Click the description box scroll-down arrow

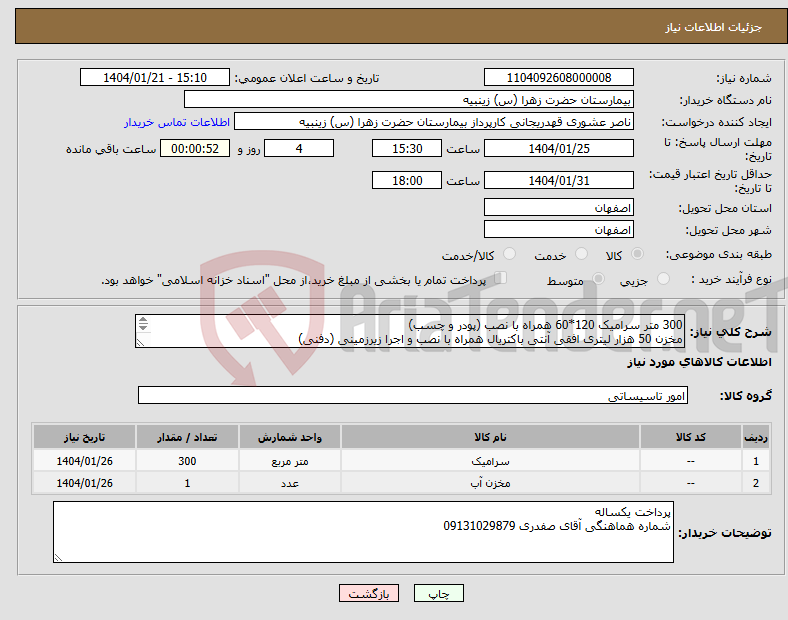[143, 328]
